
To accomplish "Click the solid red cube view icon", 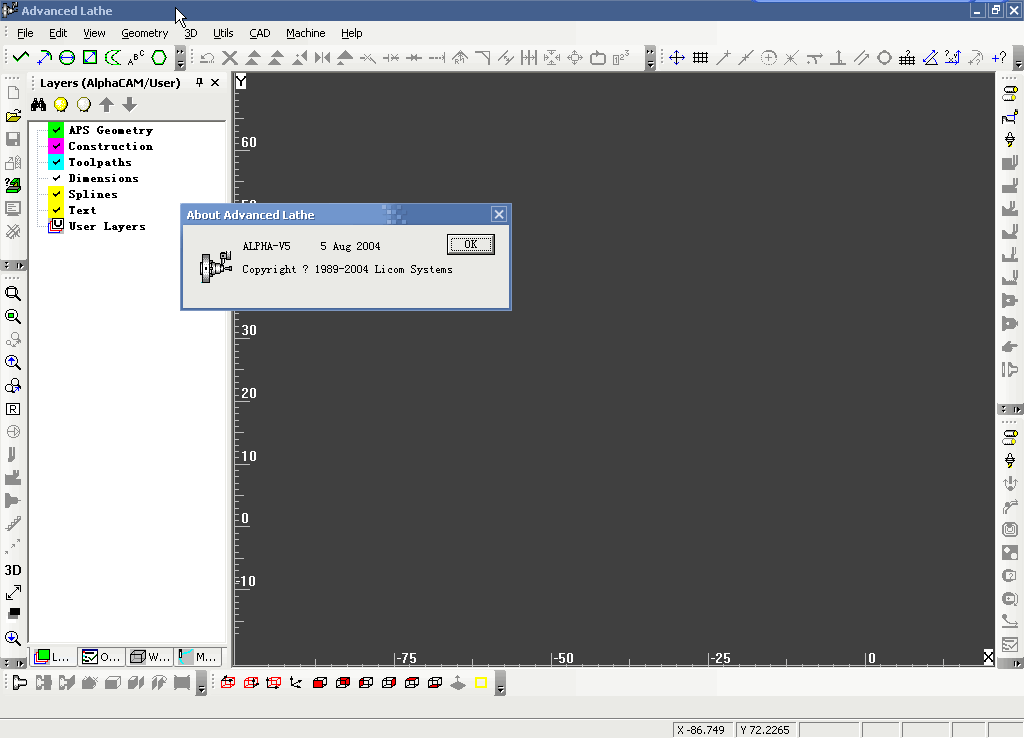I will click(320, 682).
